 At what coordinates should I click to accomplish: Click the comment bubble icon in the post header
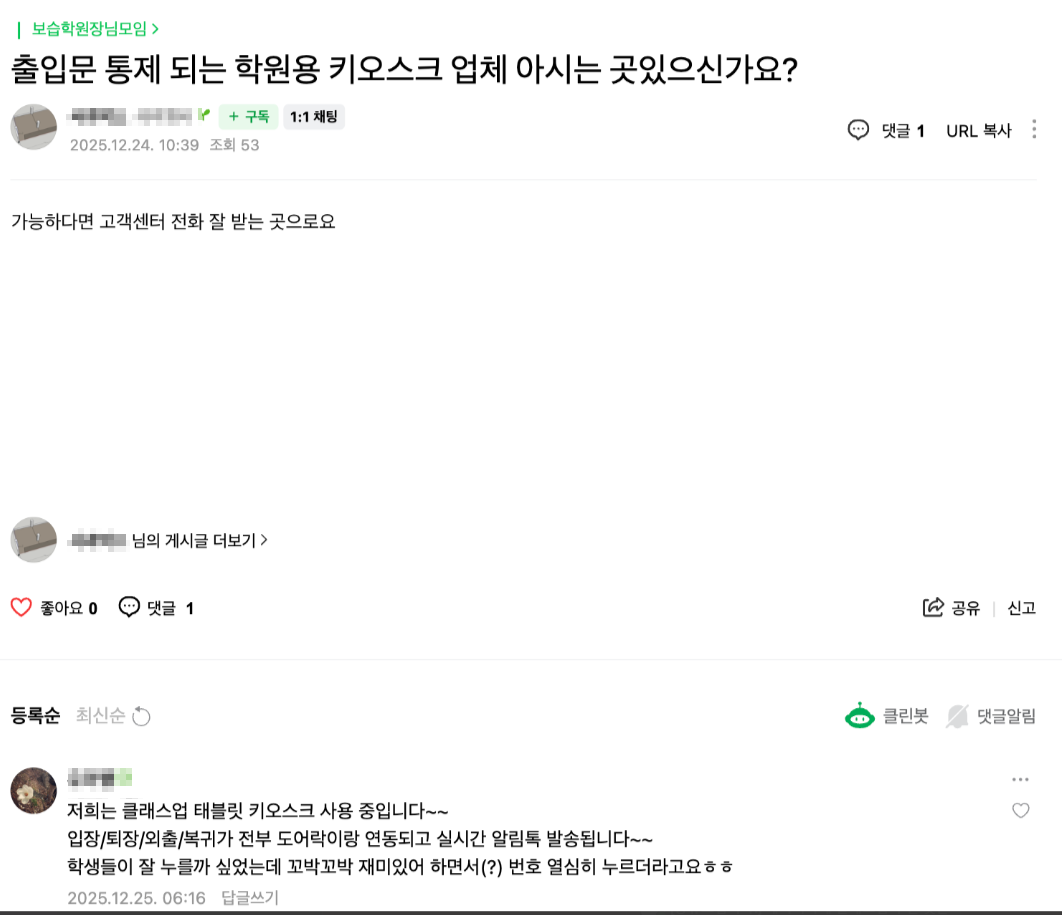[858, 130]
